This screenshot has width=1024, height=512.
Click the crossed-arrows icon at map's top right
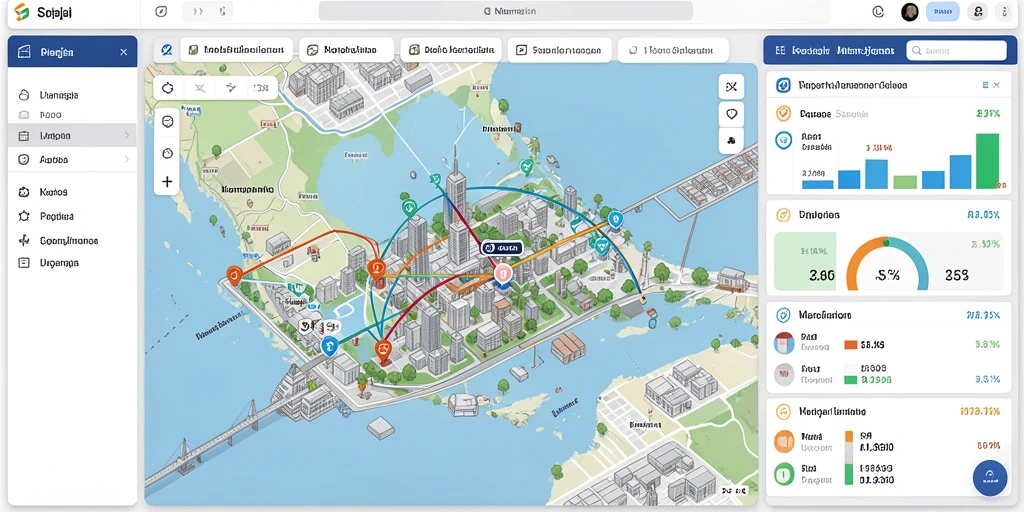[731, 87]
